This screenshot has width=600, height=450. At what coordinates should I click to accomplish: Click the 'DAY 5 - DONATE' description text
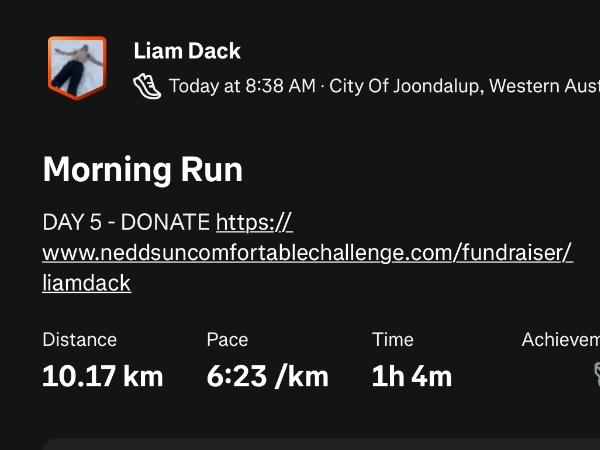click(x=126, y=222)
